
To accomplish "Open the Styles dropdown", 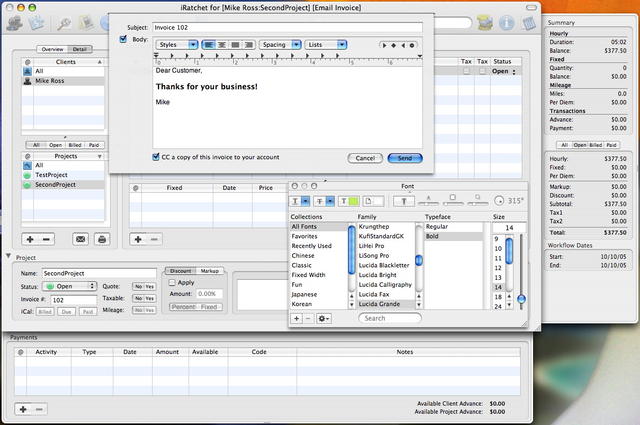I will click(x=177, y=45).
